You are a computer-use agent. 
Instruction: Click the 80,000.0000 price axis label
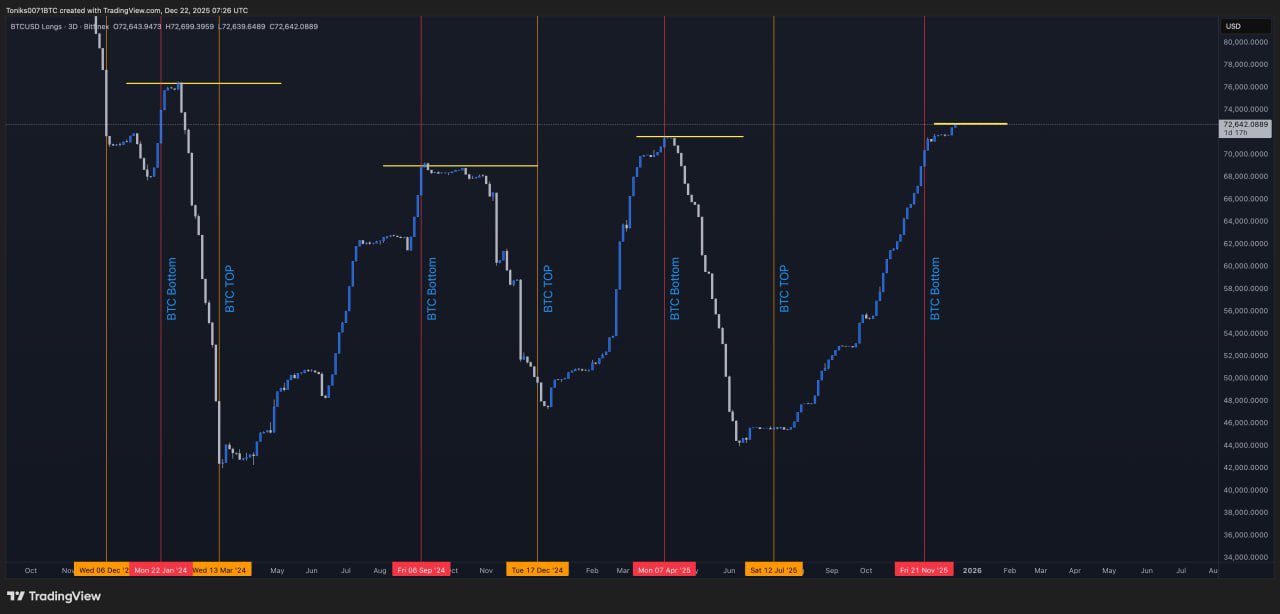(x=1246, y=42)
